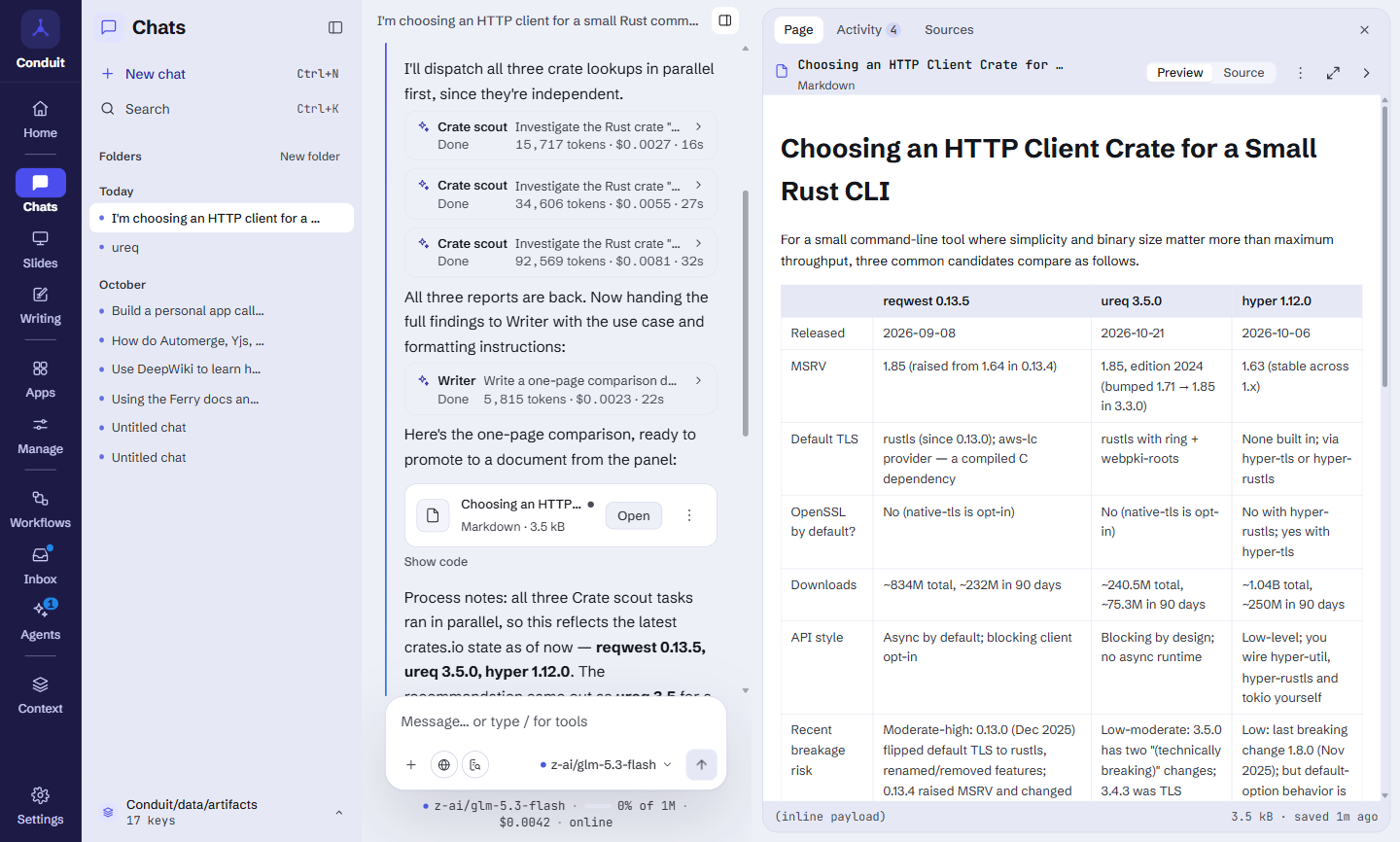Select the Sources tab
This screenshot has width=1400, height=842.
(x=949, y=30)
